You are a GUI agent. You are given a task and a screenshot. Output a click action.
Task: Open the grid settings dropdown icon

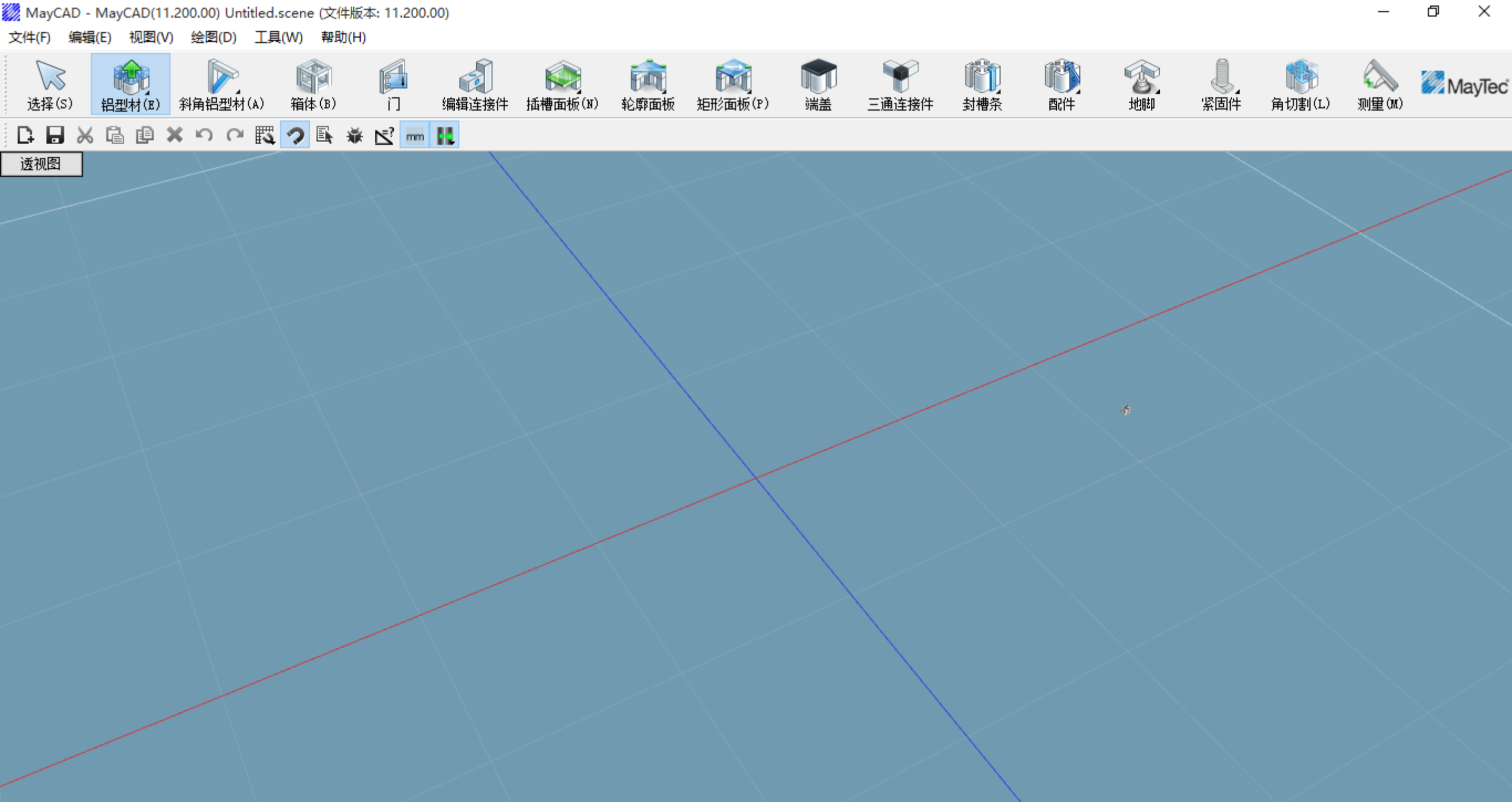[265, 135]
